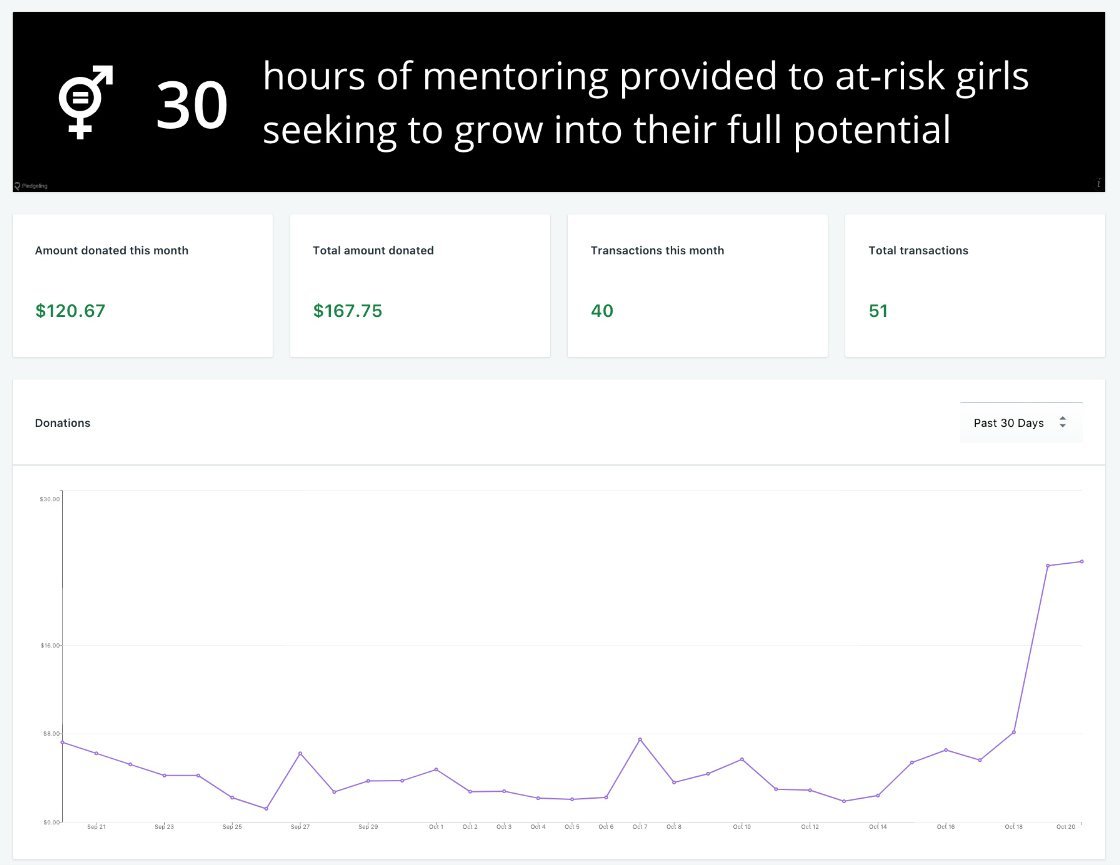
Task: Click the gender equality symbol icon
Action: click(86, 102)
